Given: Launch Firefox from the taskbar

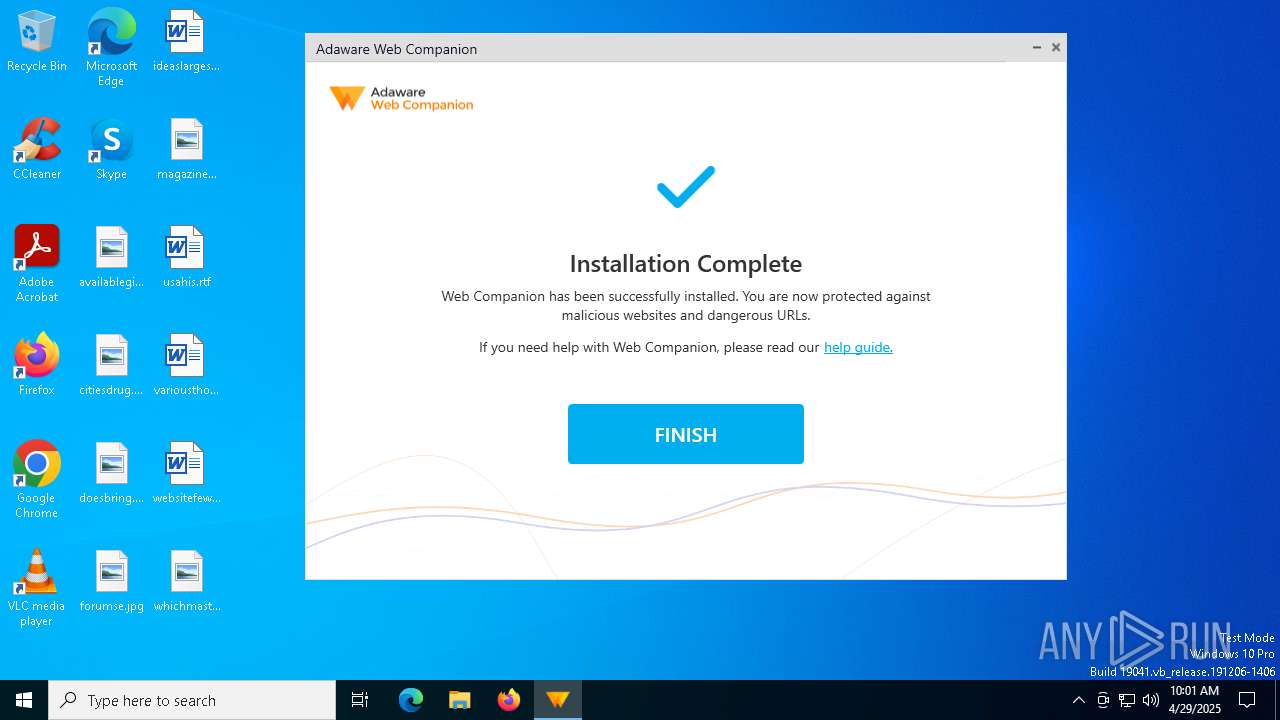Looking at the screenshot, I should (x=509, y=700).
